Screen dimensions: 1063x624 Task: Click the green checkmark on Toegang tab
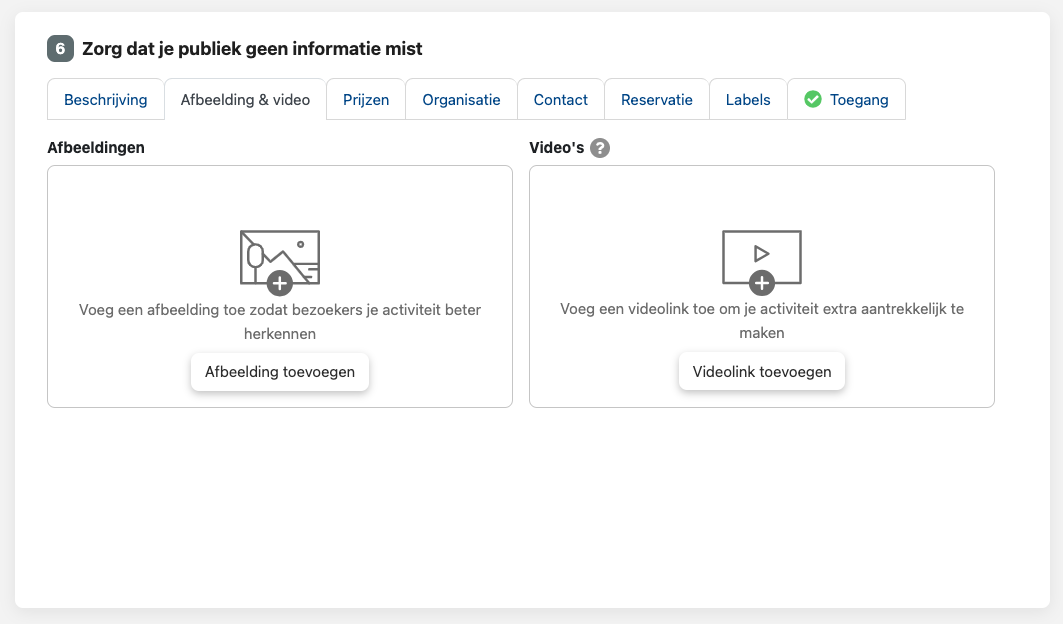pyautogui.click(x=813, y=99)
